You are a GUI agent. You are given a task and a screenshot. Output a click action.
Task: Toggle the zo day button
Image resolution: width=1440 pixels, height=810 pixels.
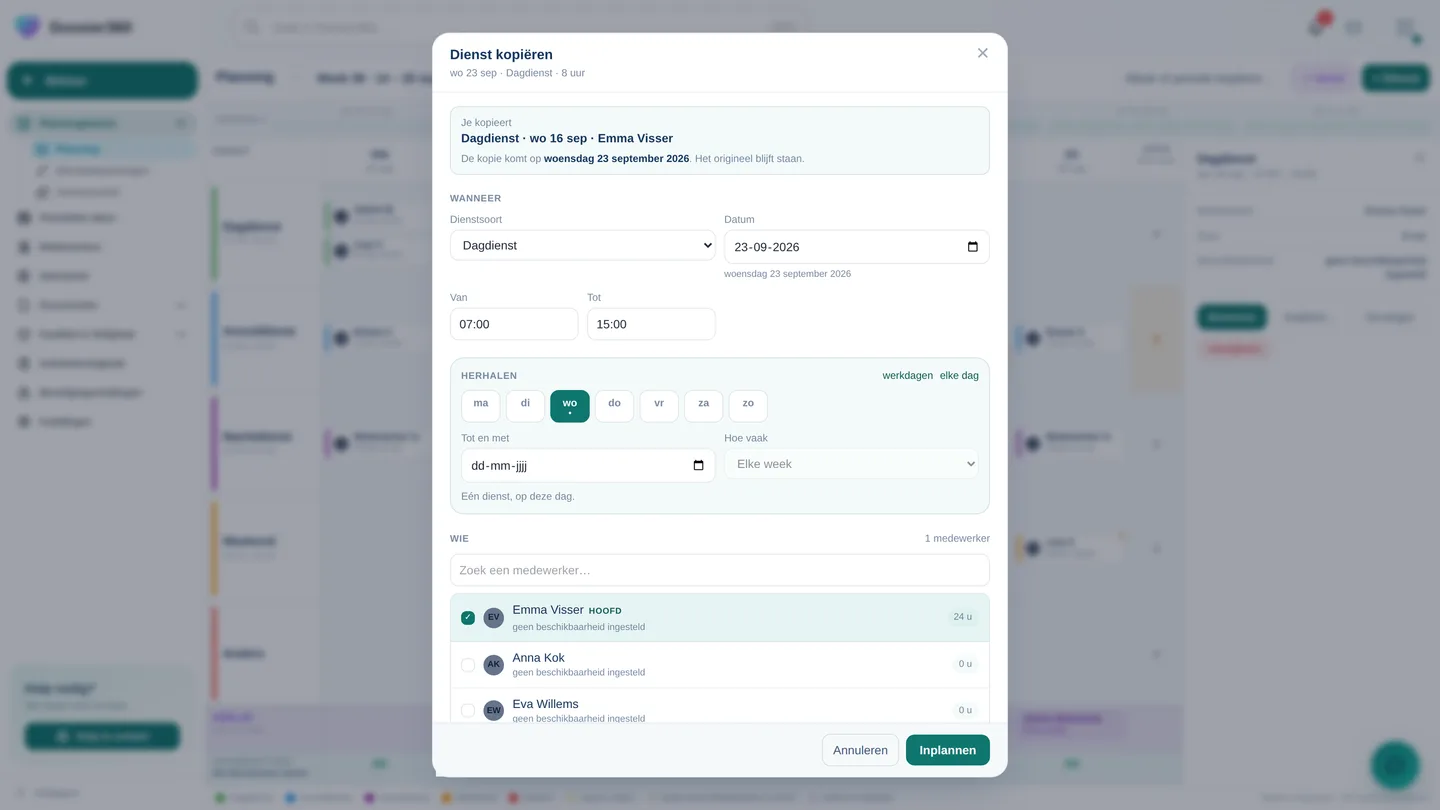coord(748,406)
